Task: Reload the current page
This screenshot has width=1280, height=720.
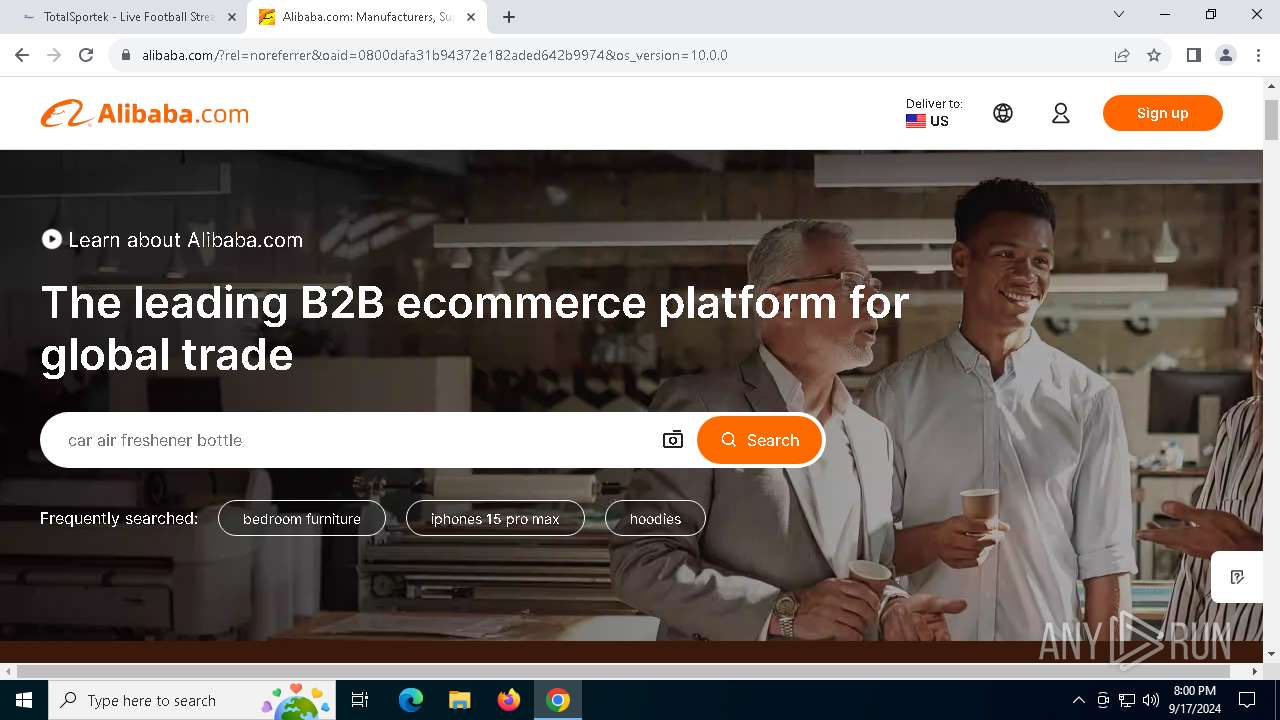Action: coord(86,55)
